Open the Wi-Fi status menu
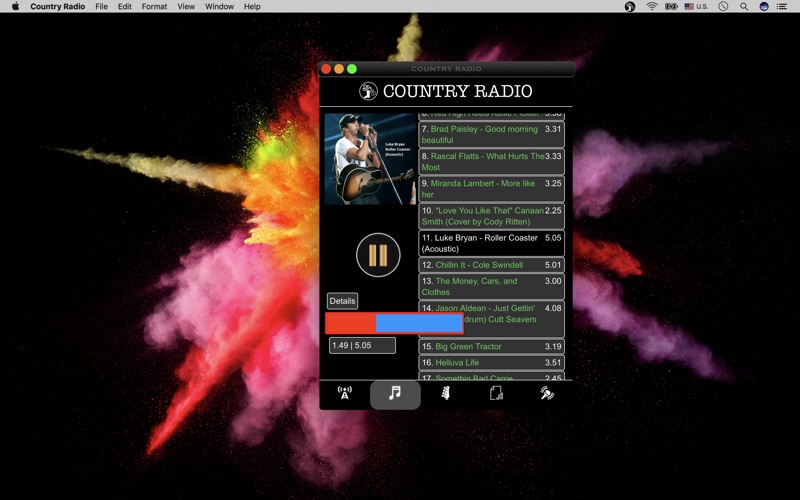Image resolution: width=800 pixels, height=500 pixels. pos(652,7)
